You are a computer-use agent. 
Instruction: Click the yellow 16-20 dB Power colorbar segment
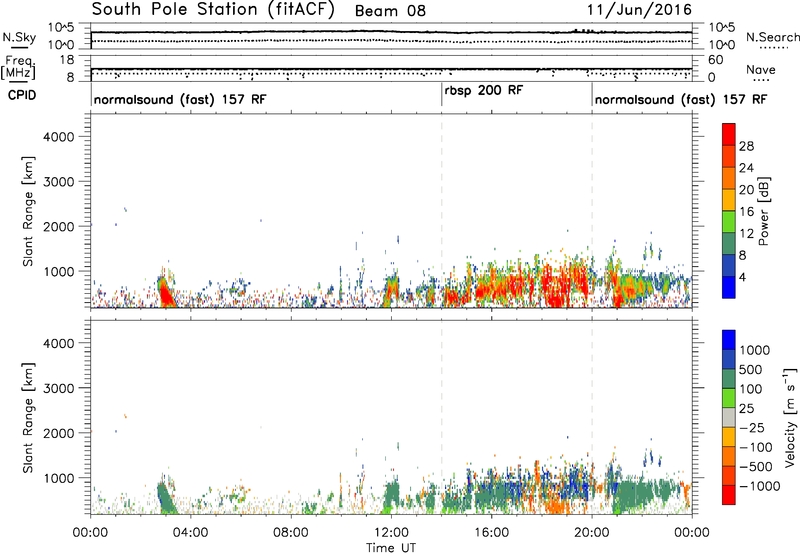click(x=729, y=198)
